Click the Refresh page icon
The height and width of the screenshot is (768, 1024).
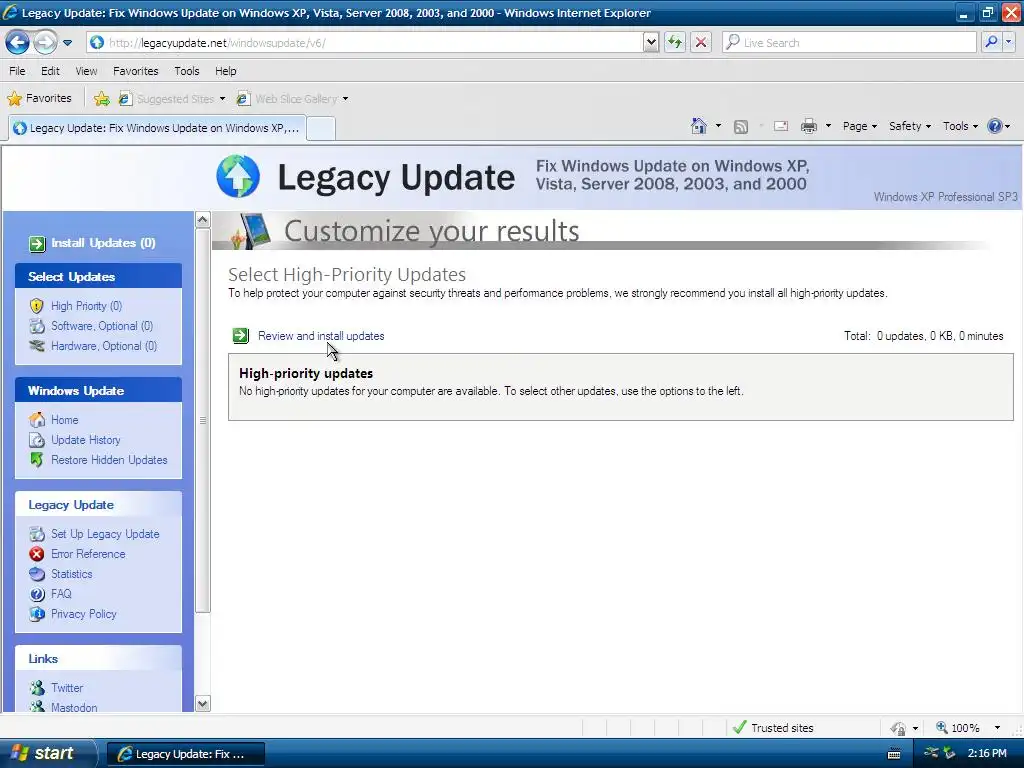point(675,42)
